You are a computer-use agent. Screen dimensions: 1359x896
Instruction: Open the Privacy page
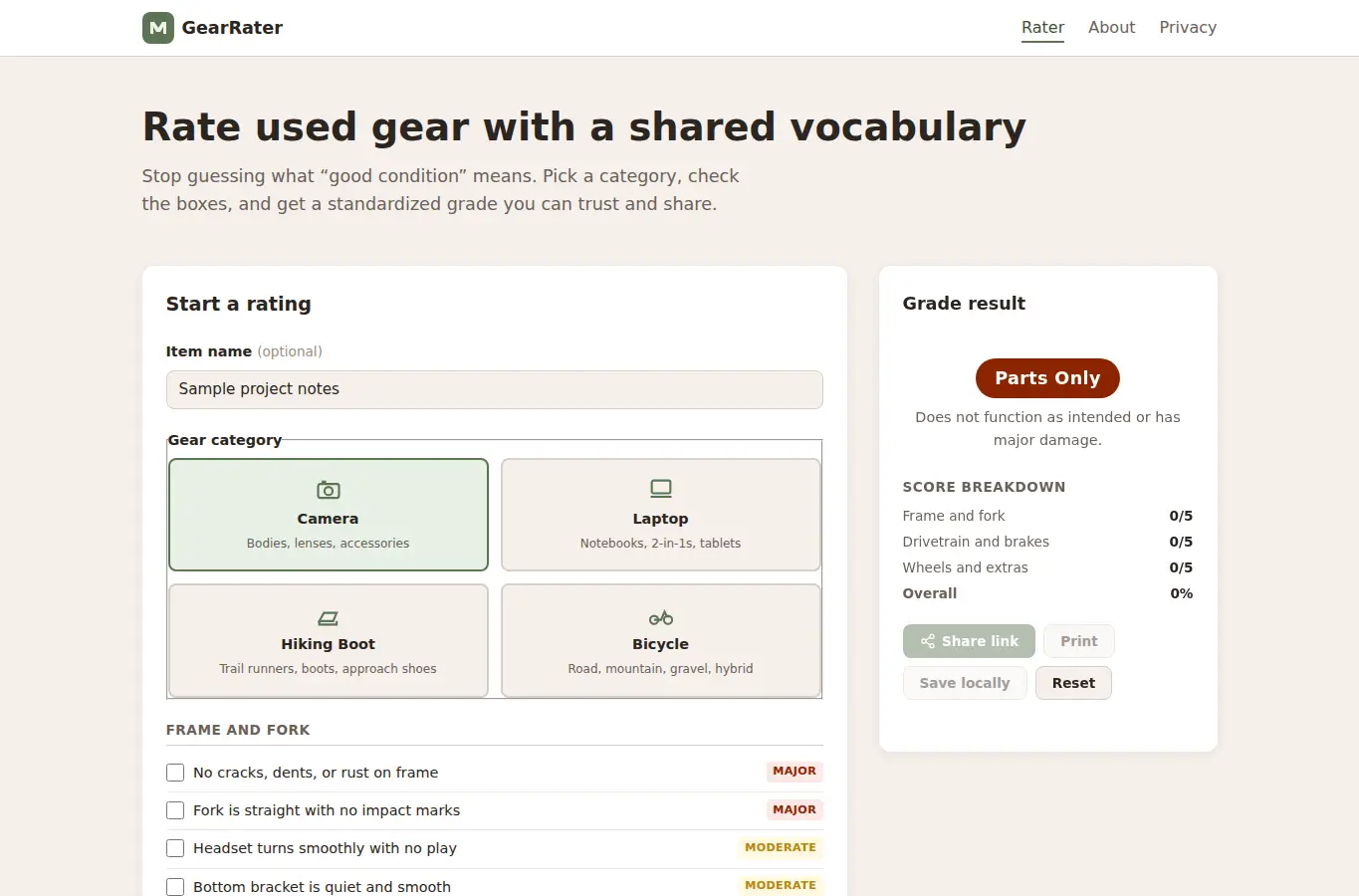(x=1188, y=28)
